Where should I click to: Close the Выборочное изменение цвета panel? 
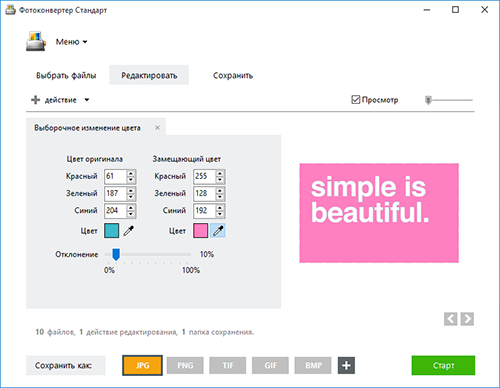tap(157, 128)
